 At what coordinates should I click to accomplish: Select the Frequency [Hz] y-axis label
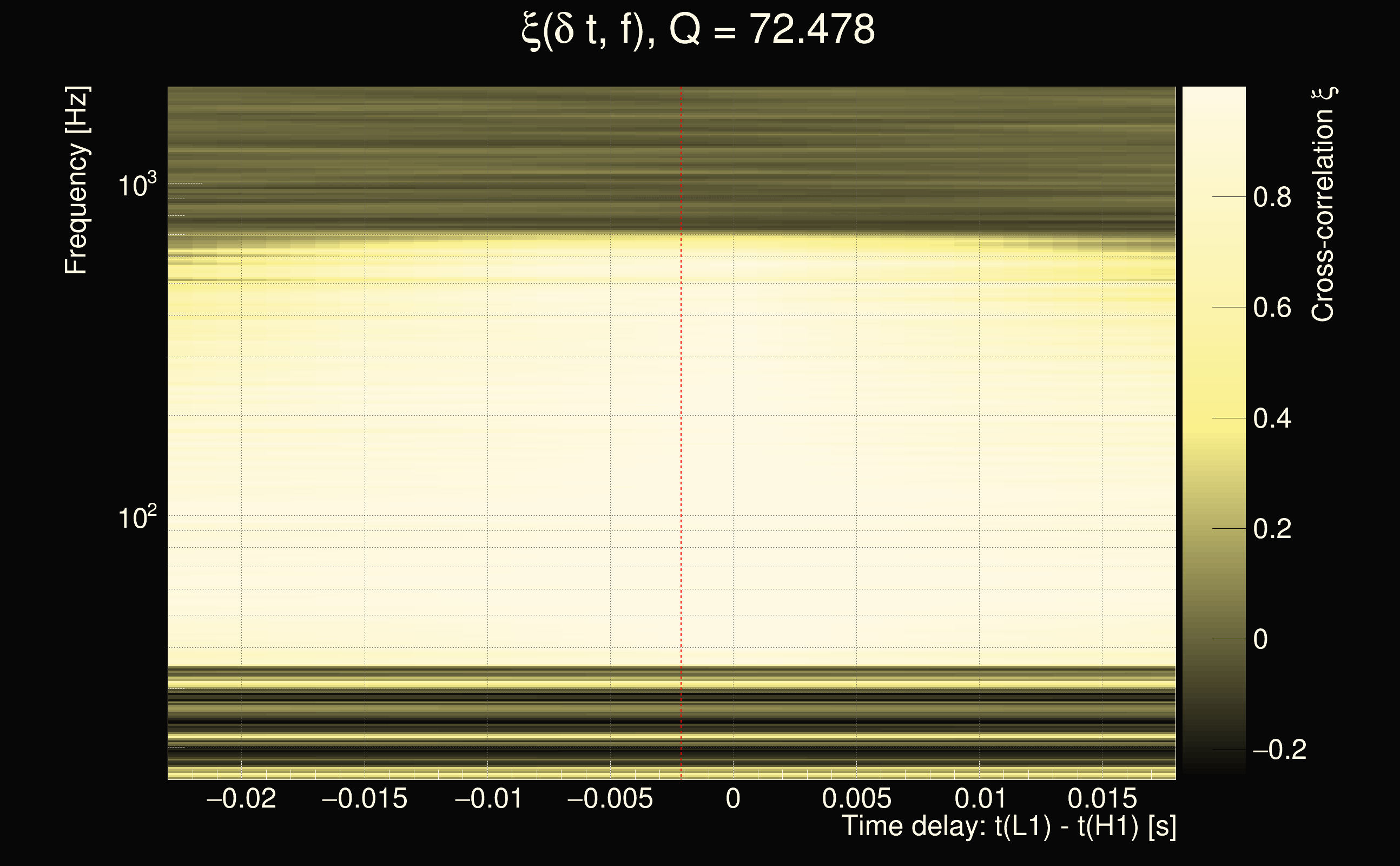76,180
